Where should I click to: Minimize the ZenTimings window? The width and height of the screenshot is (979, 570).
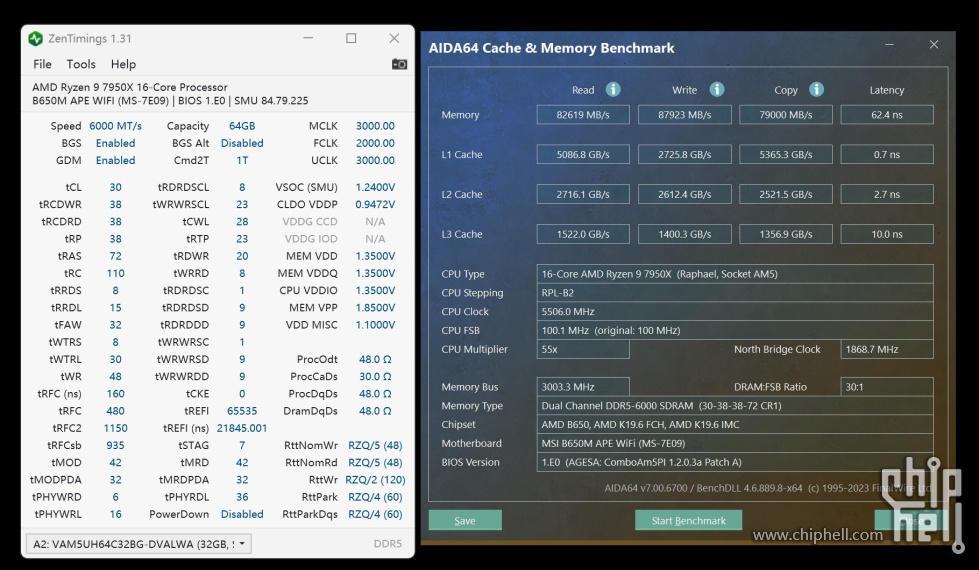pos(308,39)
